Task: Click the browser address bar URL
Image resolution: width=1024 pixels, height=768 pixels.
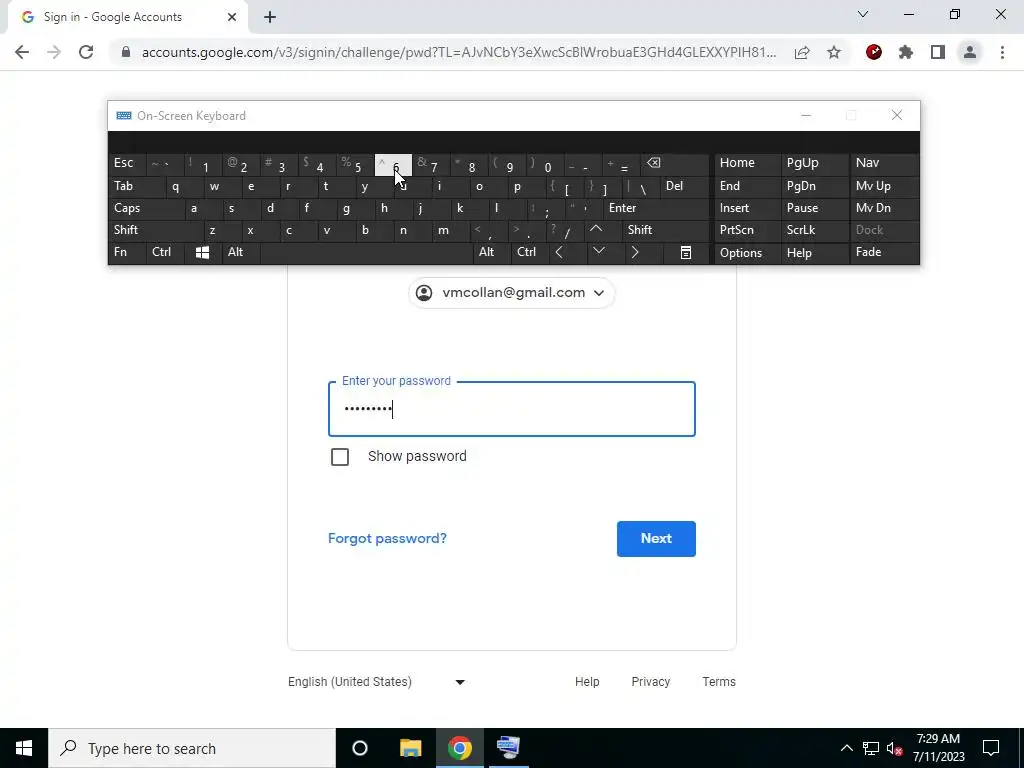Action: point(458,52)
